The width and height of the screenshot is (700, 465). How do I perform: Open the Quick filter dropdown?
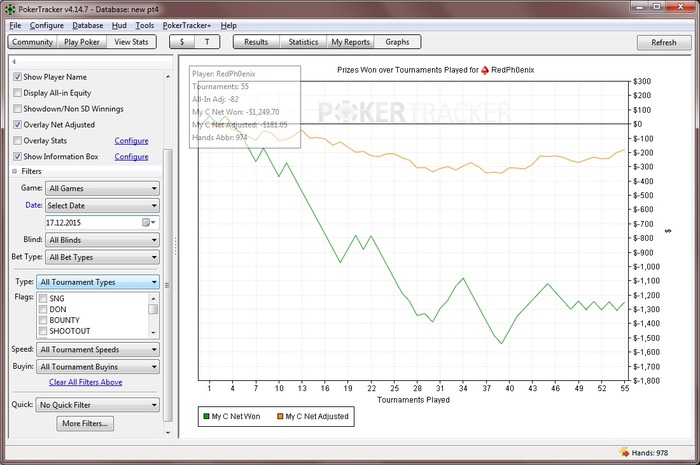[98, 405]
